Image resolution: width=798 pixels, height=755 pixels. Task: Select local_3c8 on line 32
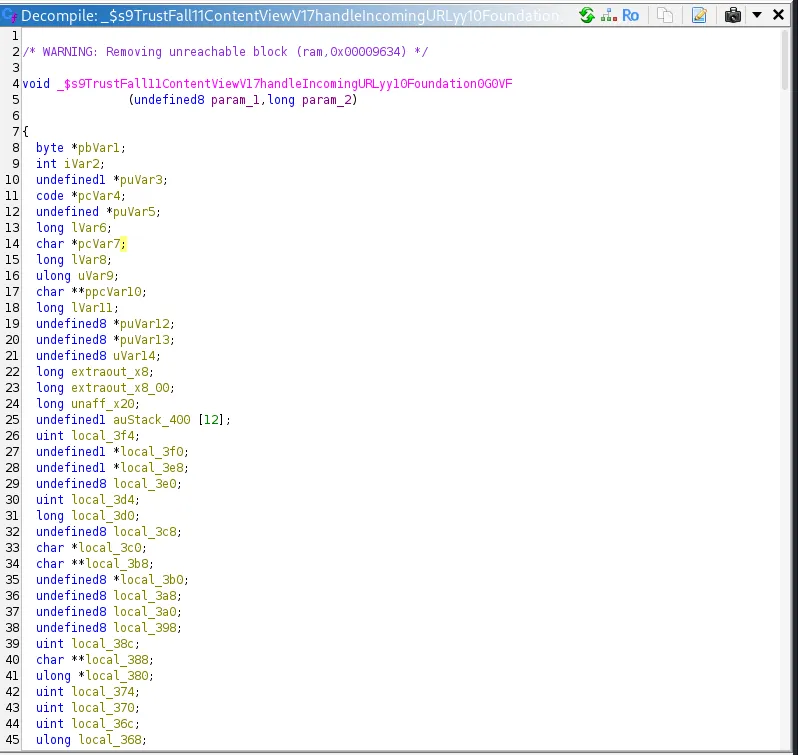[x=144, y=532]
